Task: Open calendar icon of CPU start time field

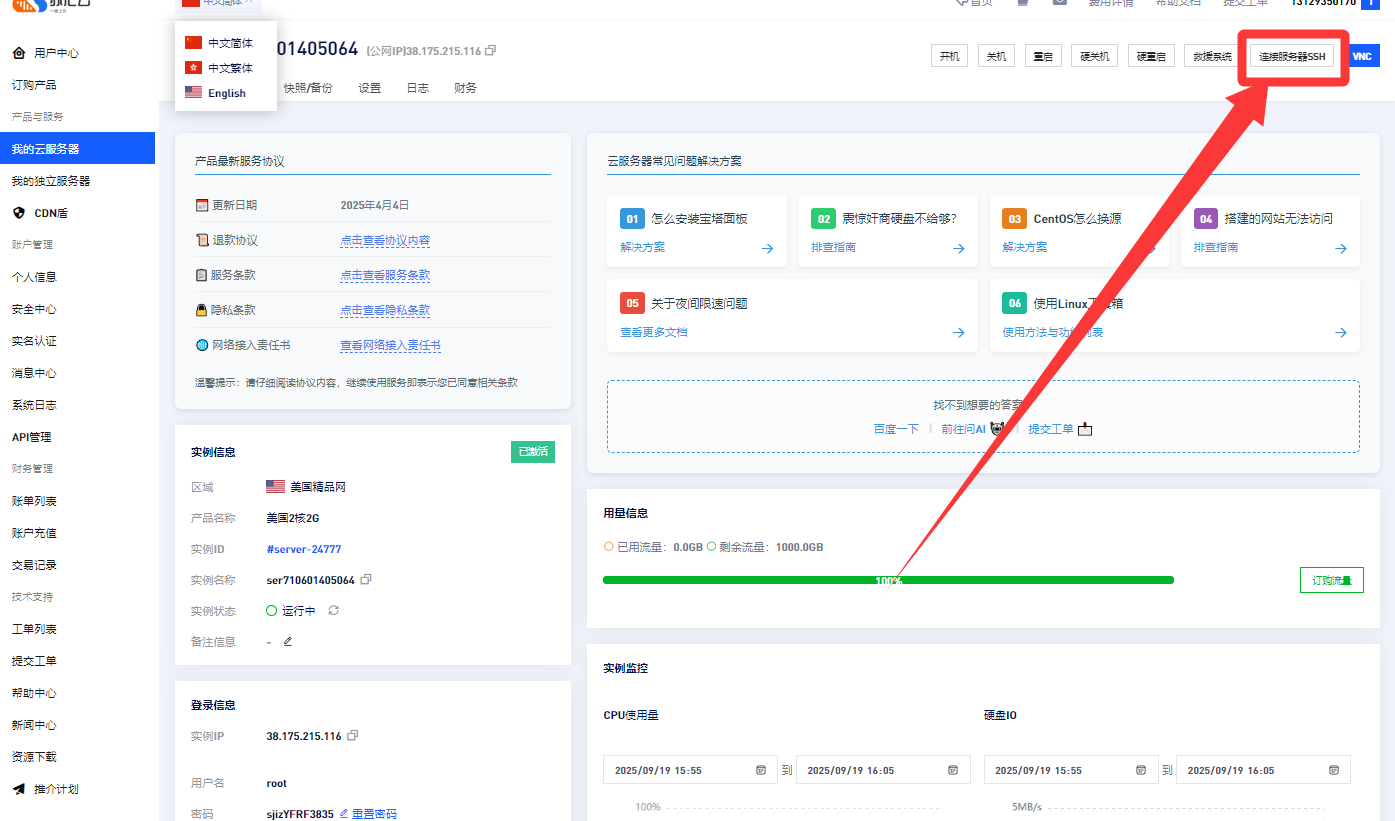Action: click(x=761, y=770)
